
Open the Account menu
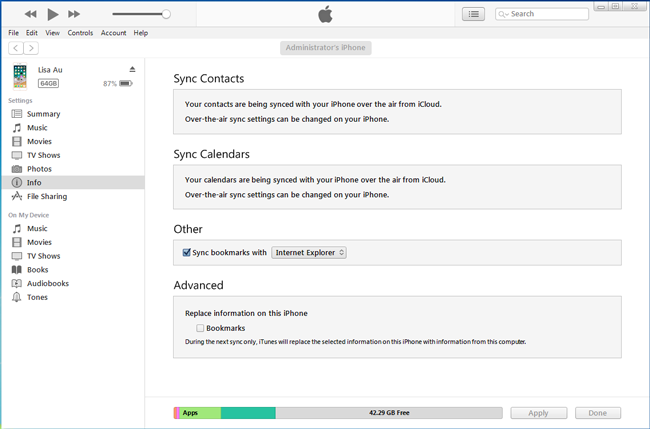[113, 33]
